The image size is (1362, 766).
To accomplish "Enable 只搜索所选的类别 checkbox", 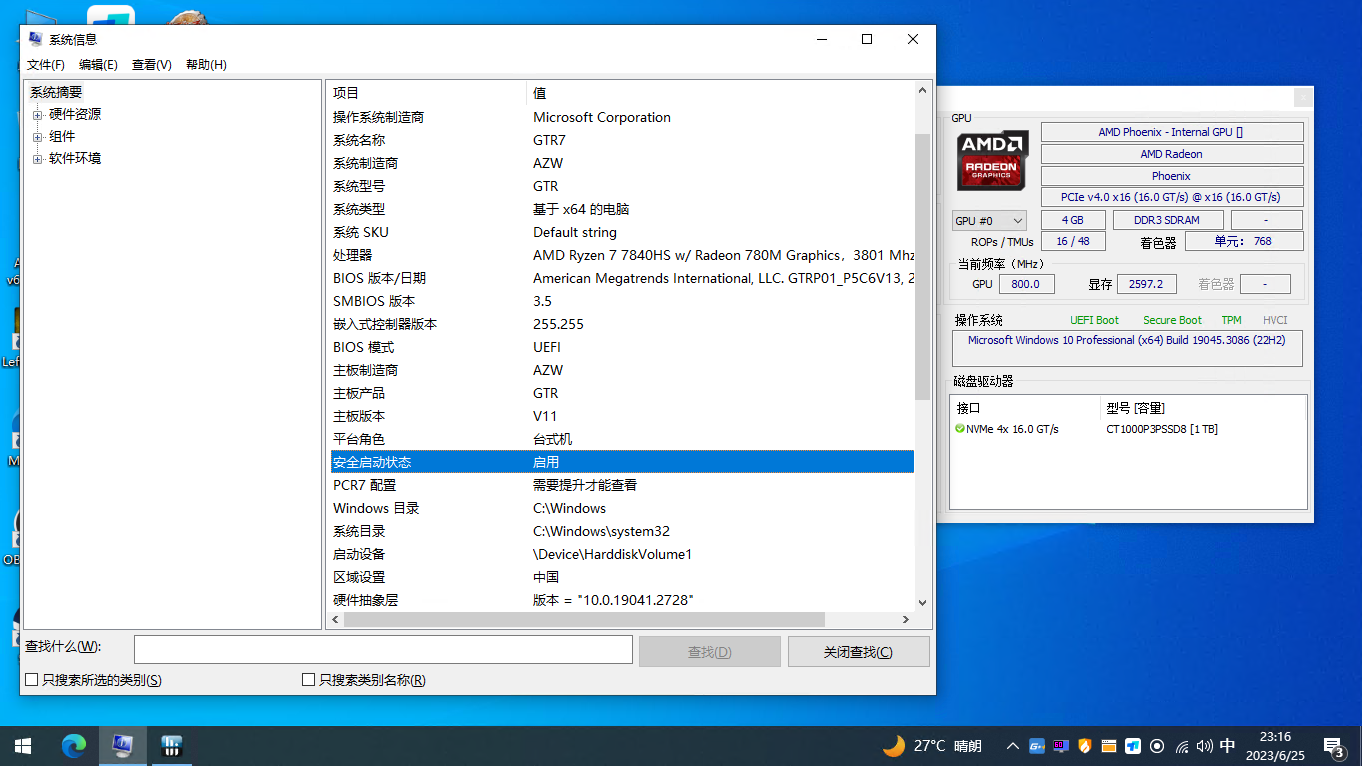I will click(32, 680).
